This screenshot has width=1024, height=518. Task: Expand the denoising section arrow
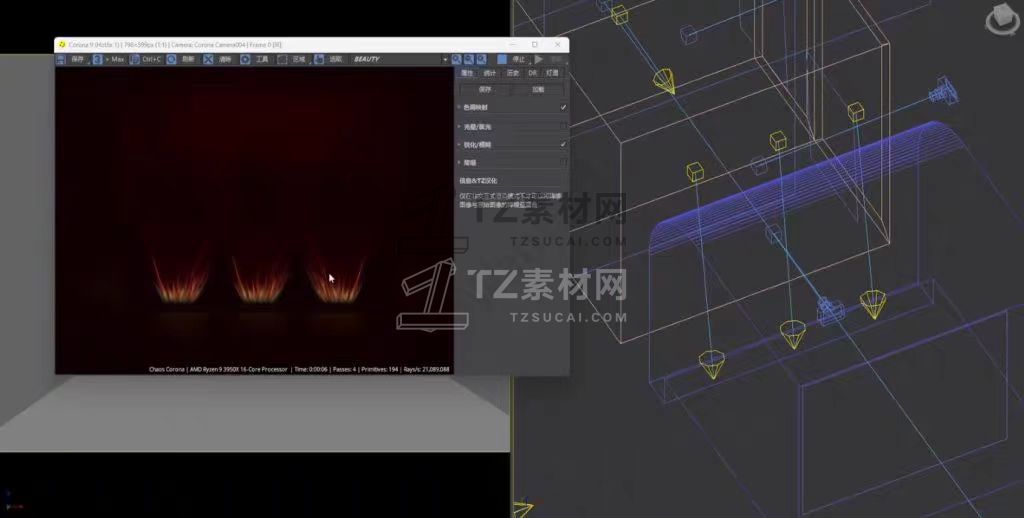(459, 163)
